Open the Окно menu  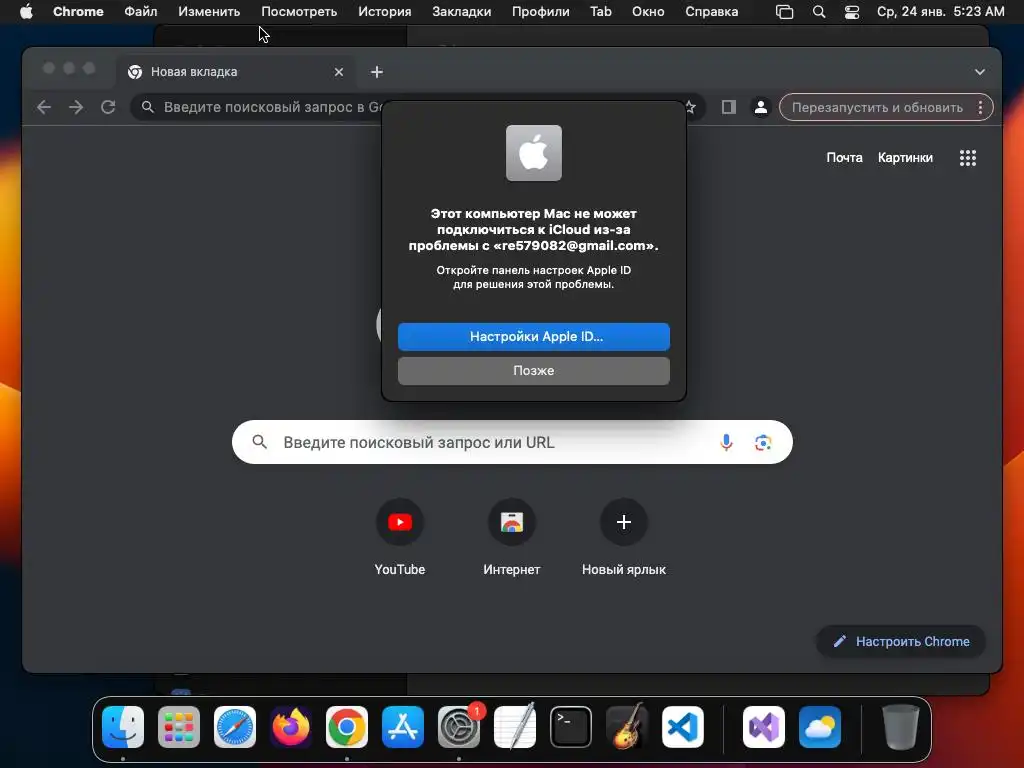click(x=648, y=12)
